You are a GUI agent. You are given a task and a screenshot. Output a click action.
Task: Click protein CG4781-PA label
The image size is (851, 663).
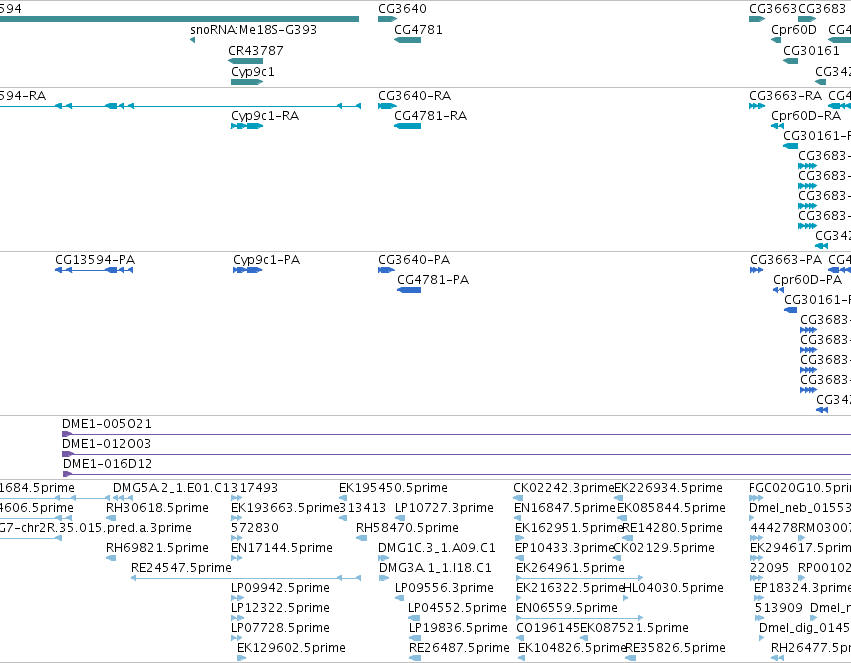point(433,280)
